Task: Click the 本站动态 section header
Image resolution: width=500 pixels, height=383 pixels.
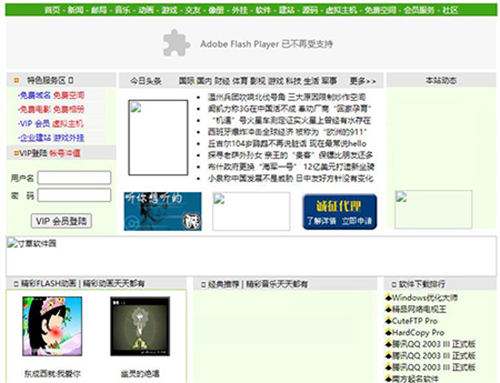Action: 441,80
